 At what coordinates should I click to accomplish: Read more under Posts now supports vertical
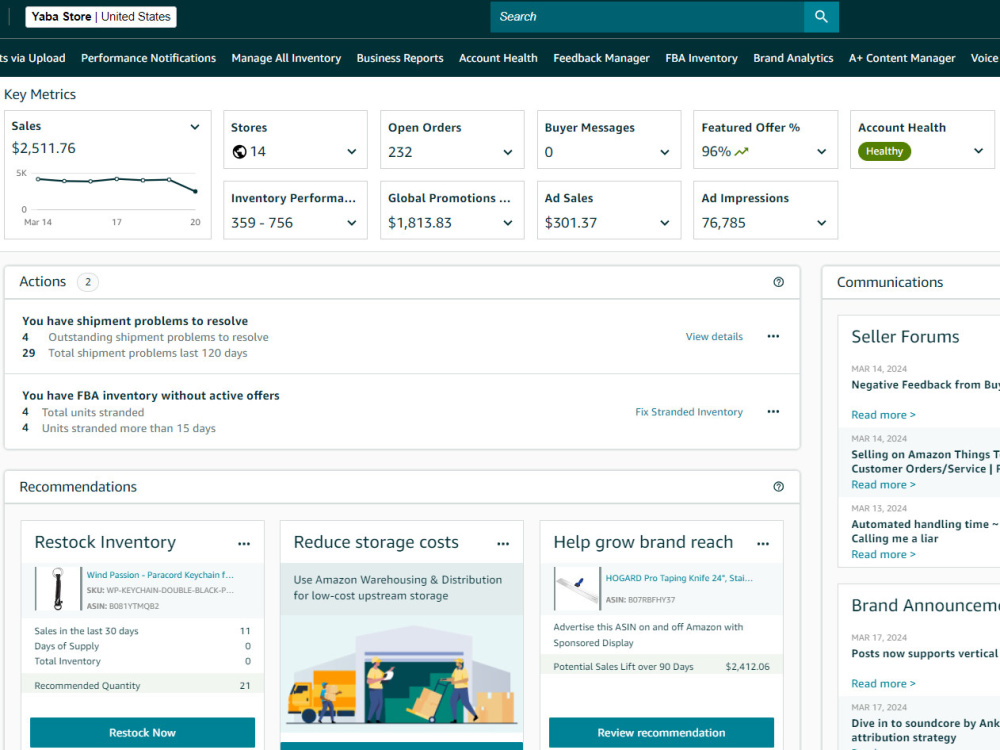tap(883, 684)
